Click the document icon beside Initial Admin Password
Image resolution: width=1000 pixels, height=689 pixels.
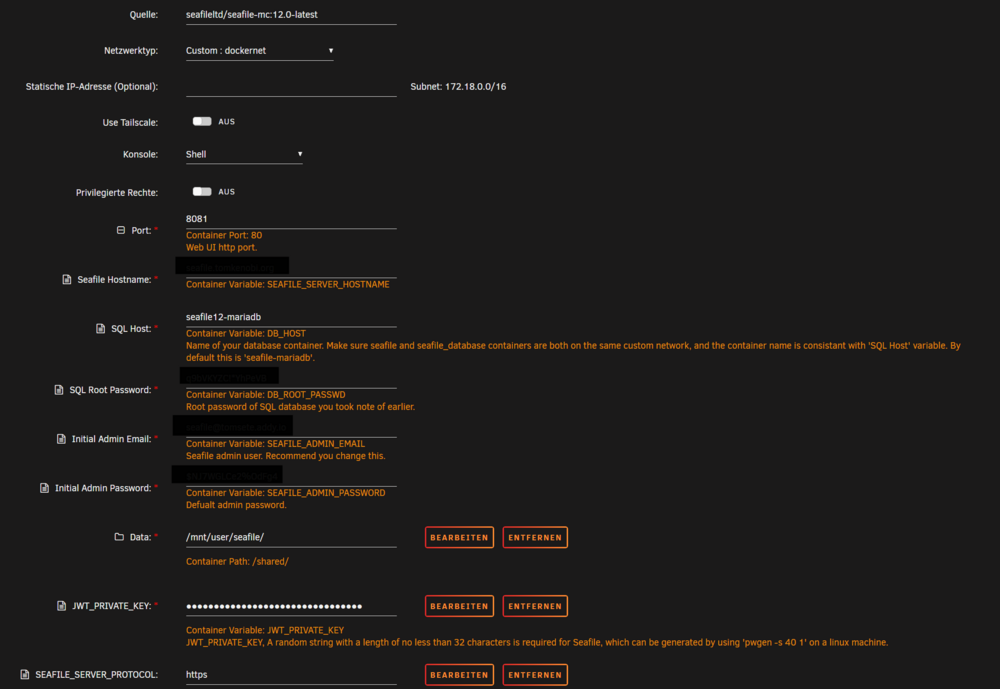point(44,488)
